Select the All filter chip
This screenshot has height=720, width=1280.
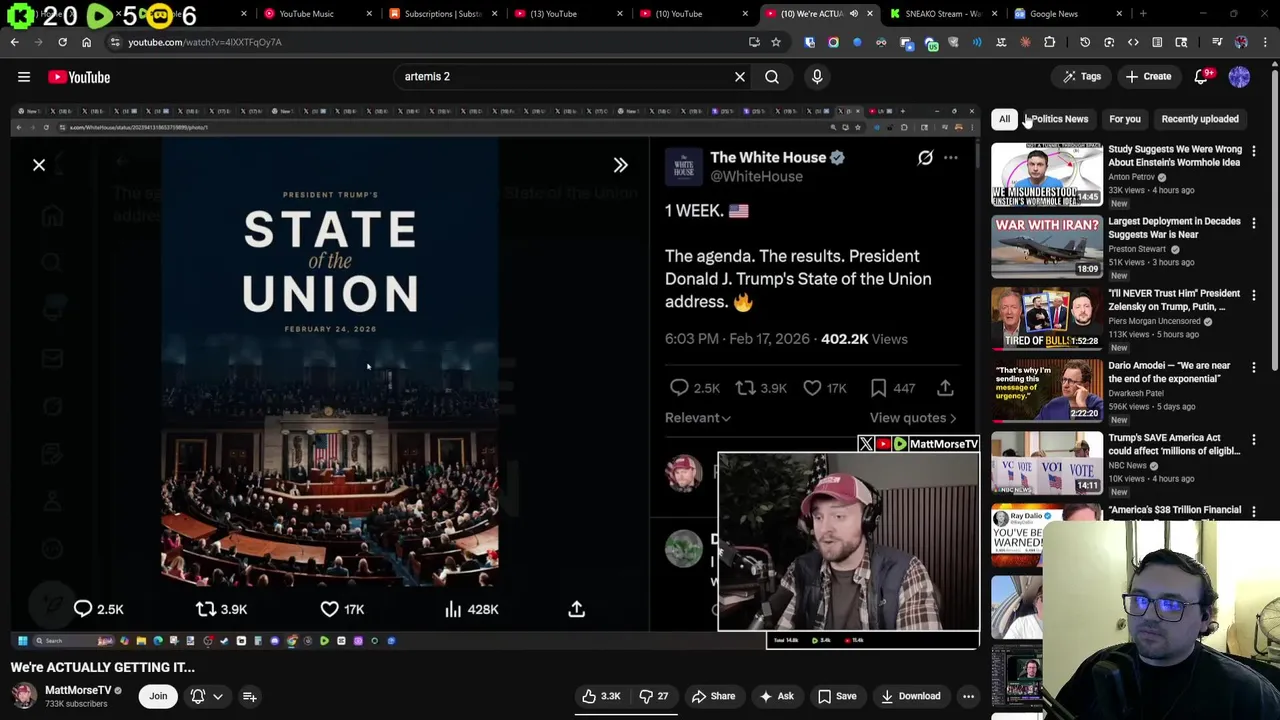[1004, 119]
